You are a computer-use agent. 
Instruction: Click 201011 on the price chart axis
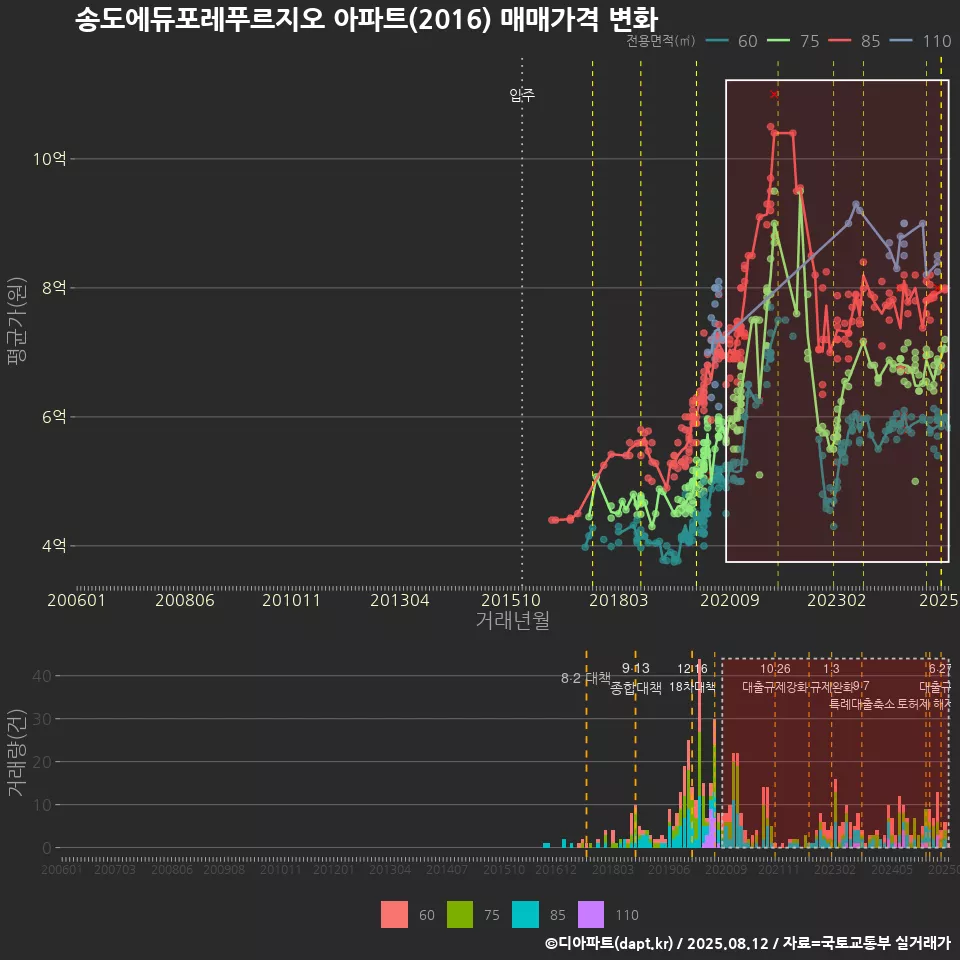(x=291, y=600)
